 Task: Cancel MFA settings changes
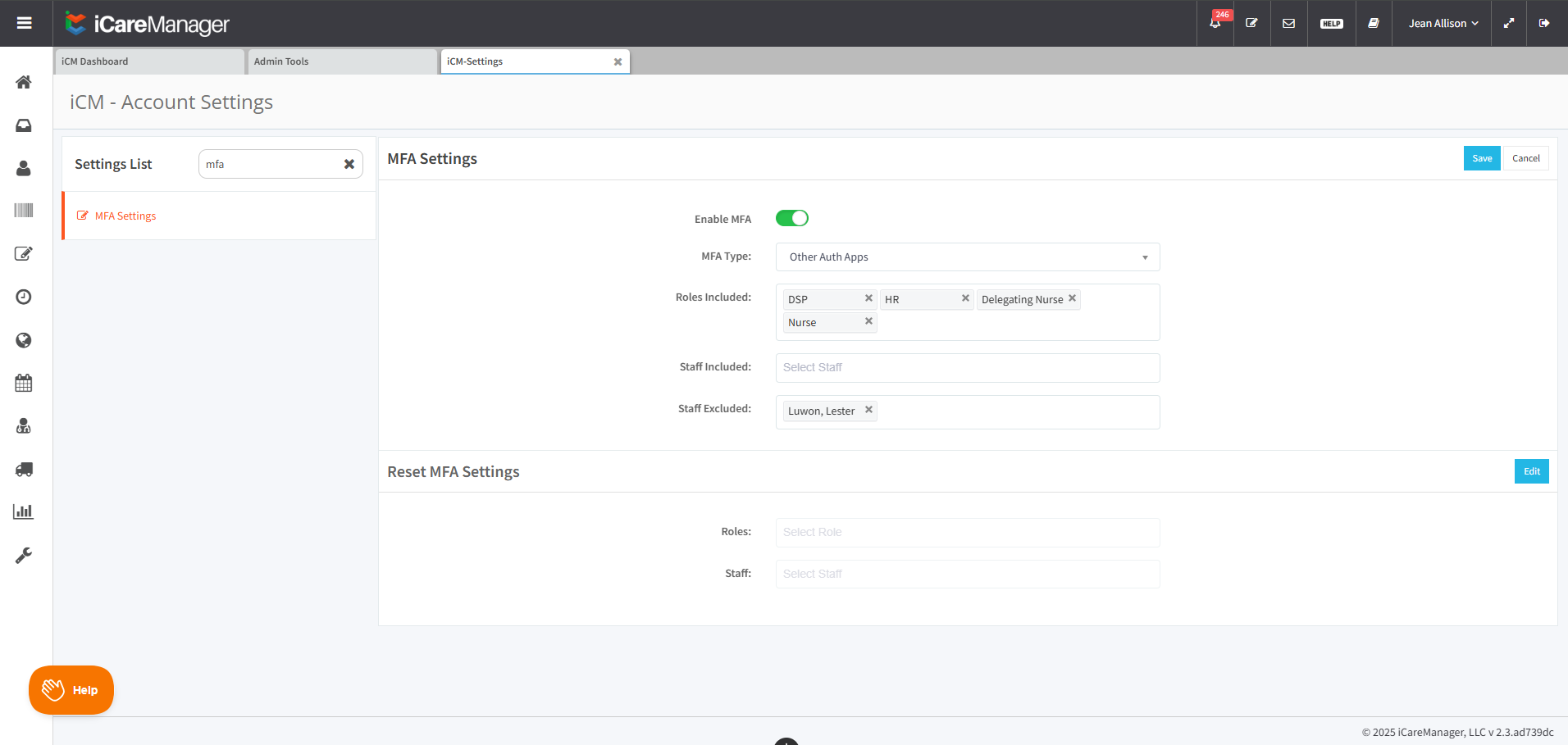[x=1526, y=158]
